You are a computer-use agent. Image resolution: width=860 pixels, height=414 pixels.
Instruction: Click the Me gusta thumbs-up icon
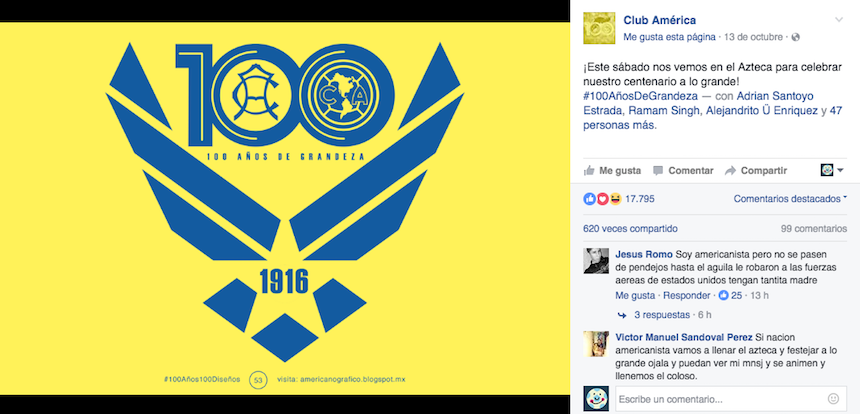tap(589, 171)
